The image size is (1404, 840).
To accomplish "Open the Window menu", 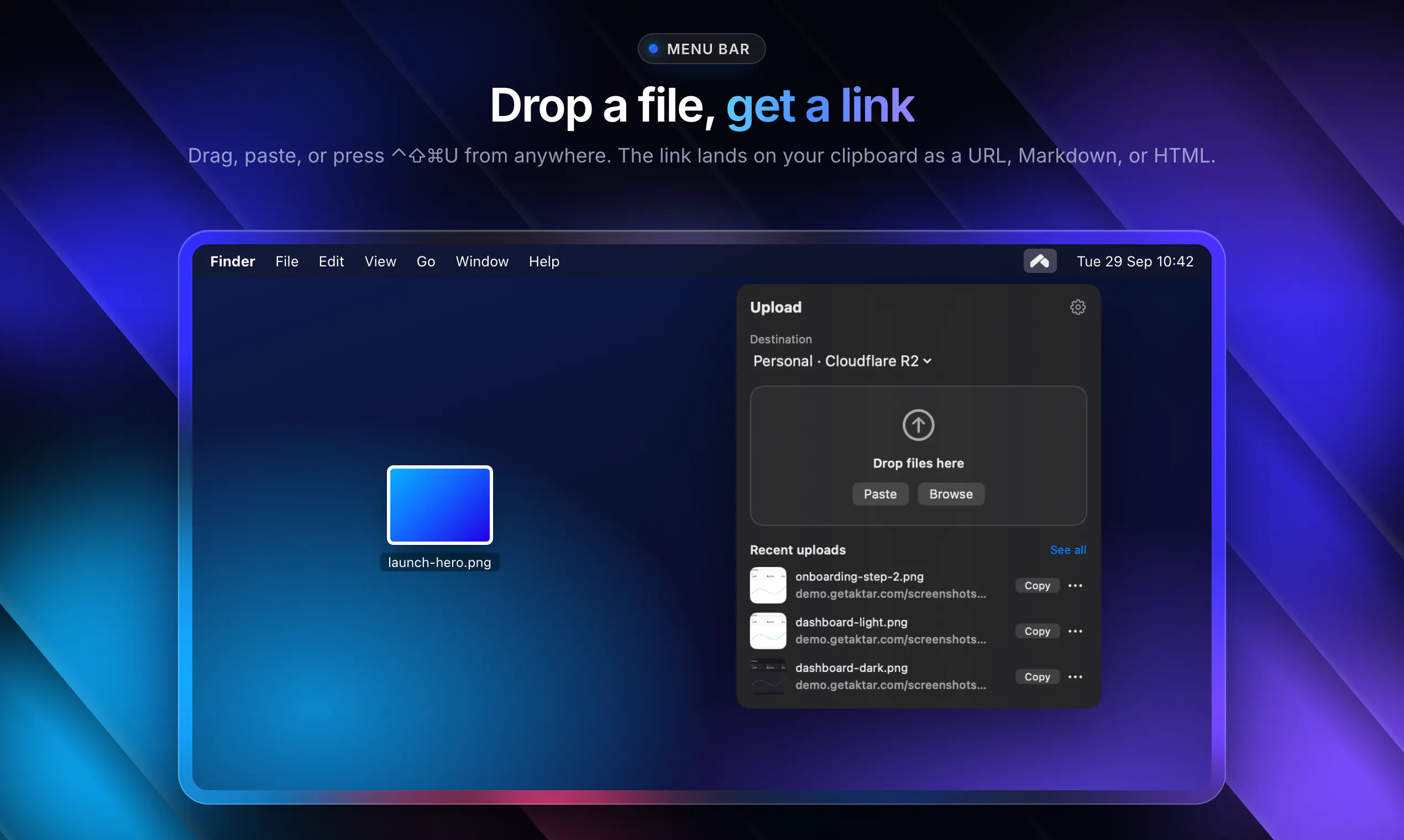I will [x=482, y=261].
